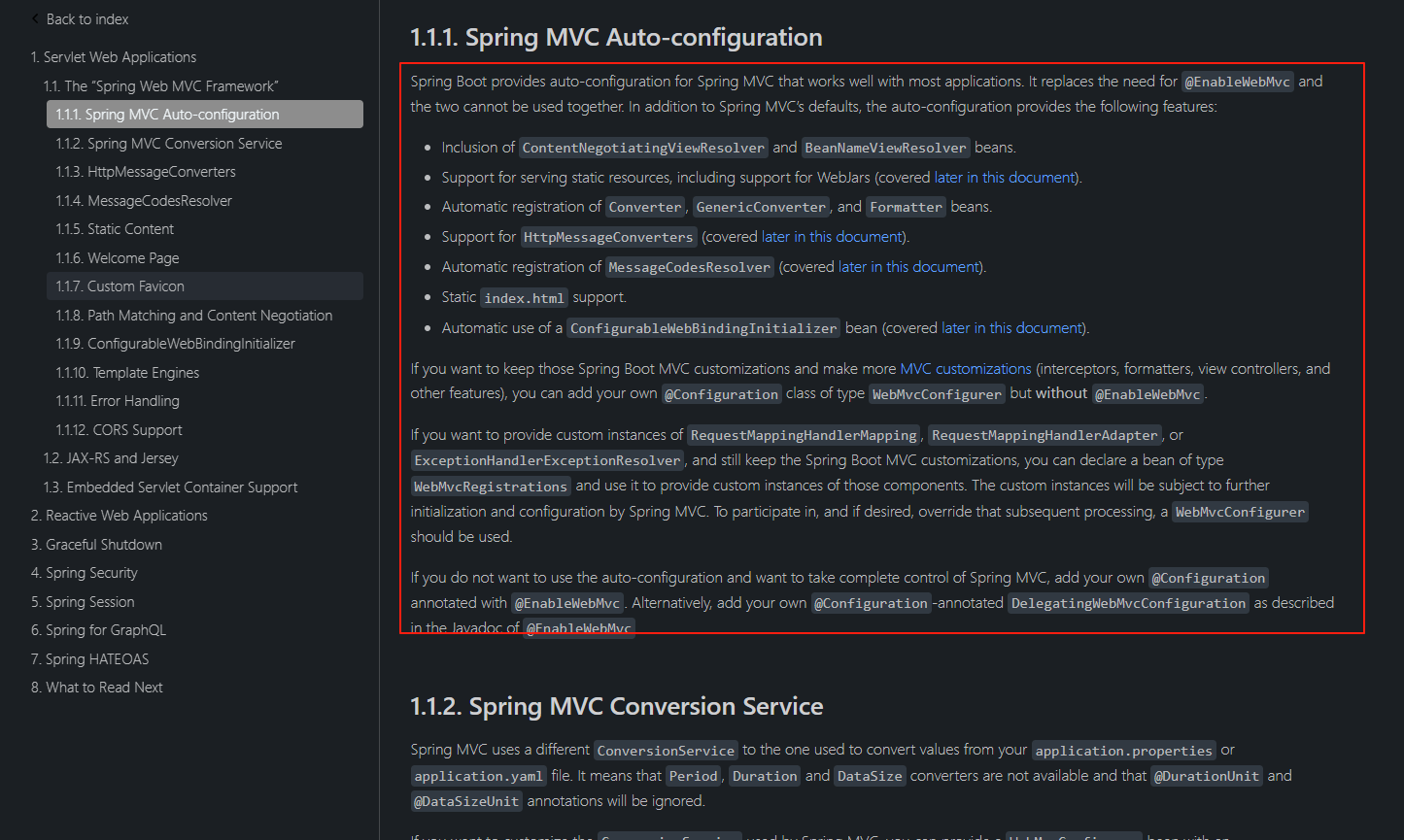Click the WebMvcRegistrations code text
Image resolution: width=1404 pixels, height=840 pixels.
click(491, 487)
